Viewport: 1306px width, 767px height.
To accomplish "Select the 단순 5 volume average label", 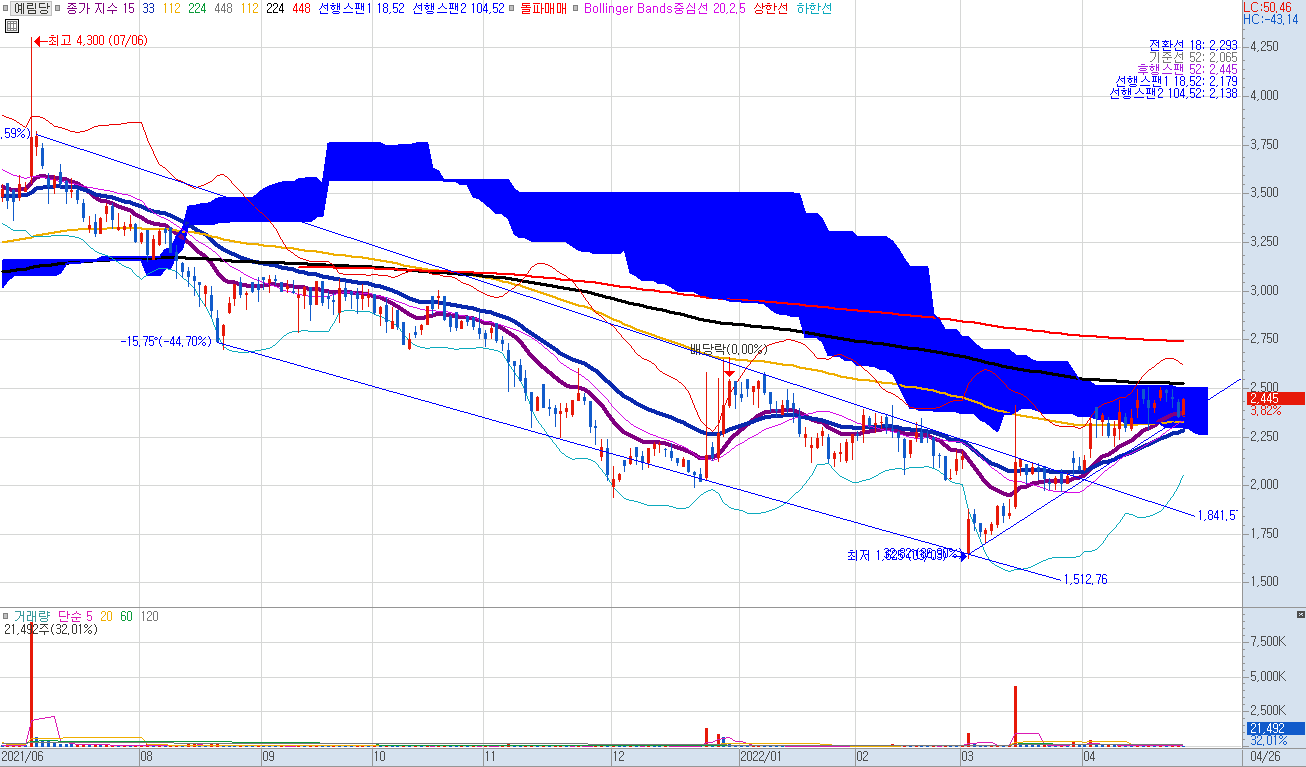I will click(x=75, y=616).
